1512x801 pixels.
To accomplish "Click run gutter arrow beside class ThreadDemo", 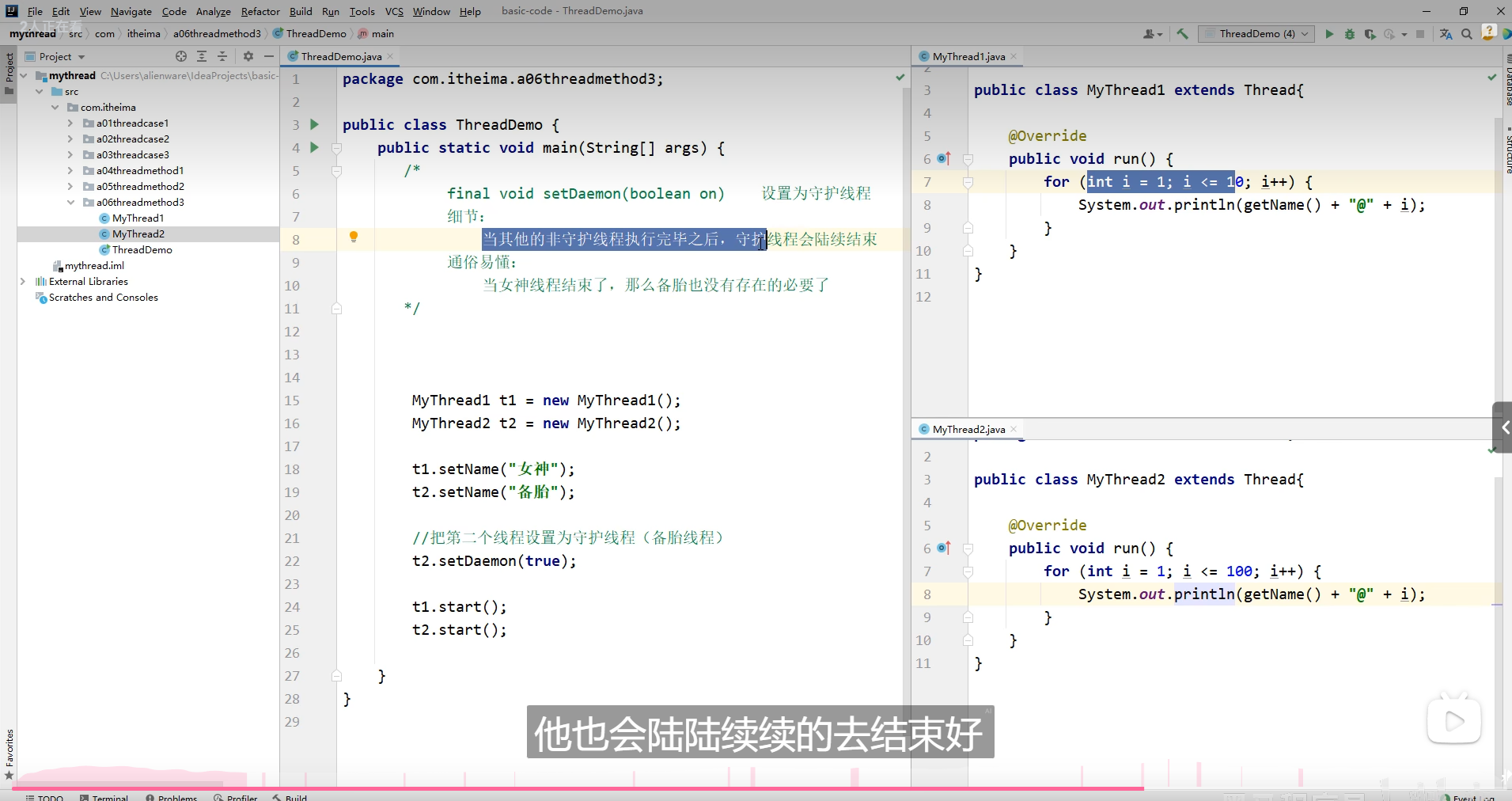I will tap(314, 124).
